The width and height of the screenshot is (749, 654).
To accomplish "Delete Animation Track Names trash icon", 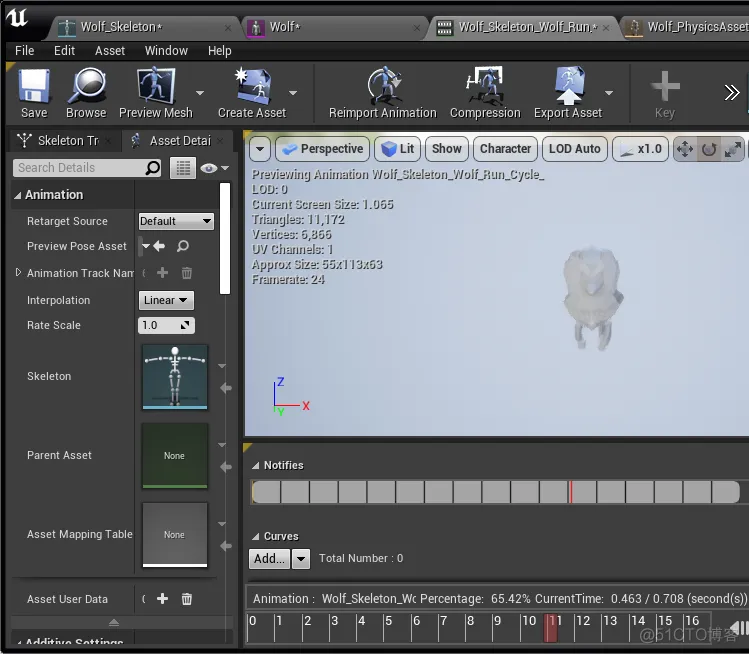I will pos(187,273).
